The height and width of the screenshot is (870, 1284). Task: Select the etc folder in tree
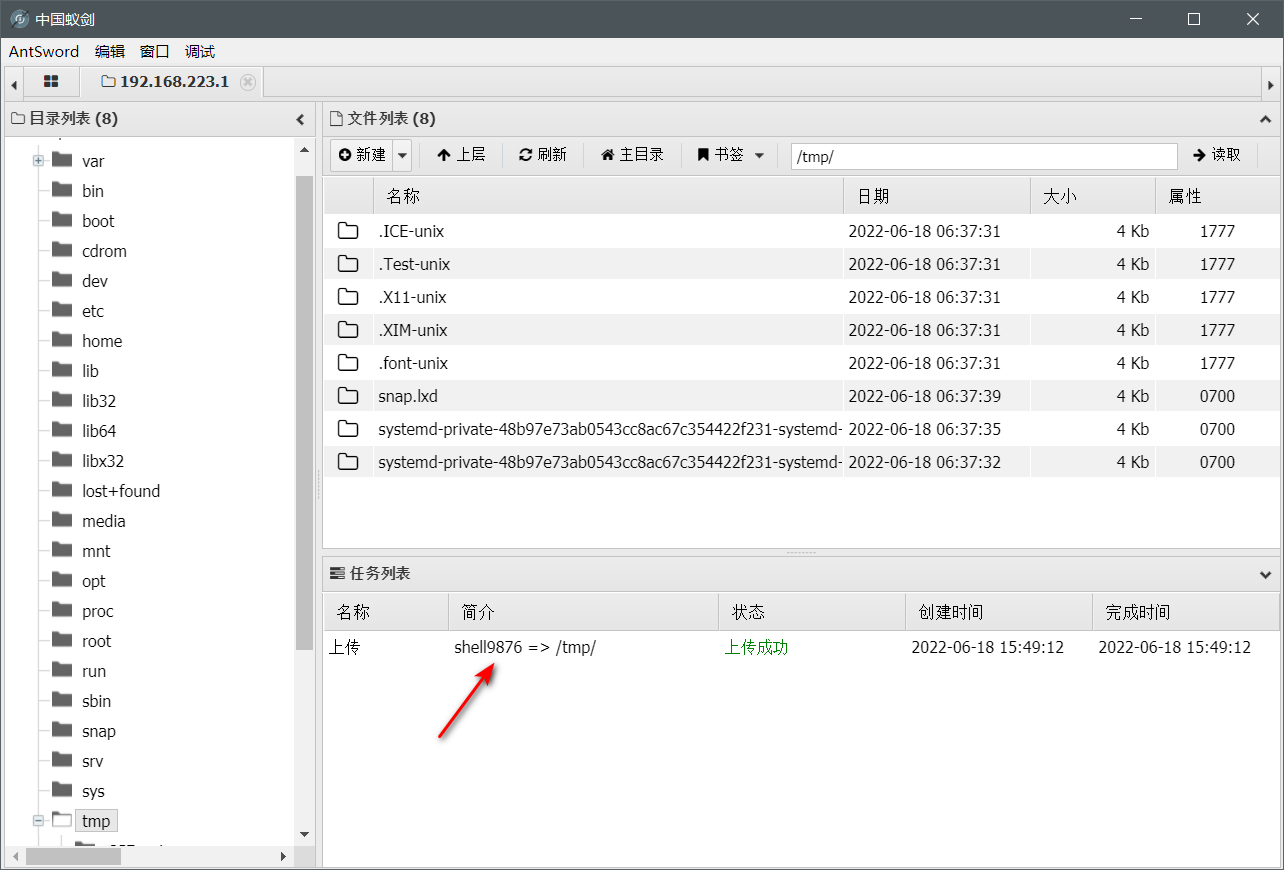coord(93,311)
